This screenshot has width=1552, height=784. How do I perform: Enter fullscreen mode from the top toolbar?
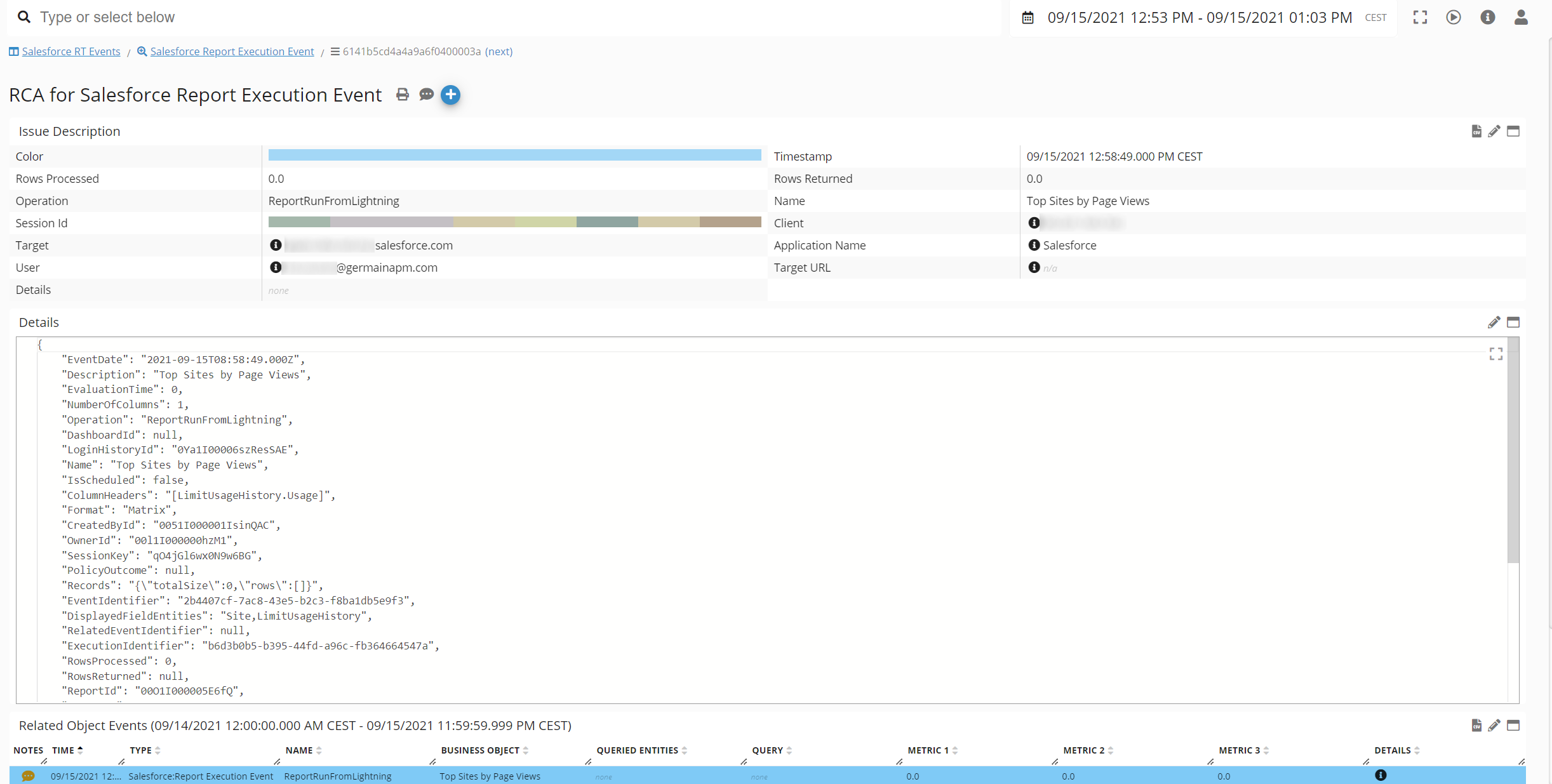click(x=1421, y=17)
